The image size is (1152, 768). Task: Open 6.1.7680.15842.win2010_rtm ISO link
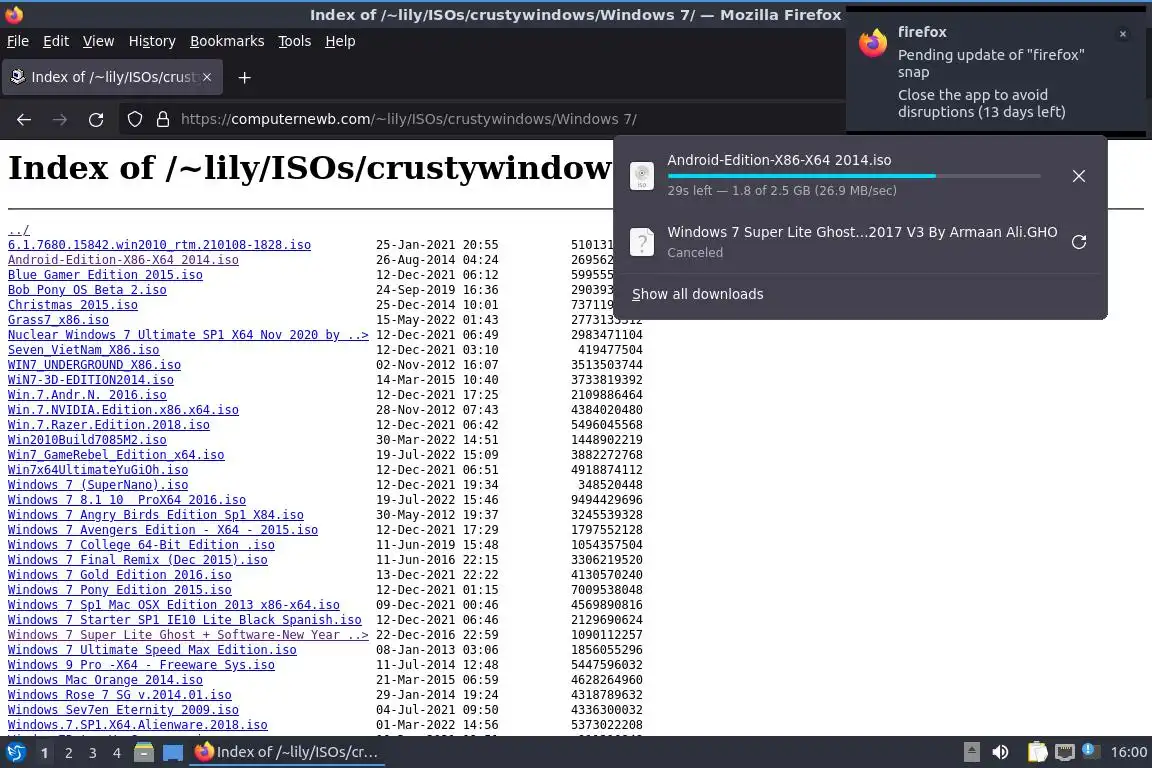pyautogui.click(x=159, y=245)
